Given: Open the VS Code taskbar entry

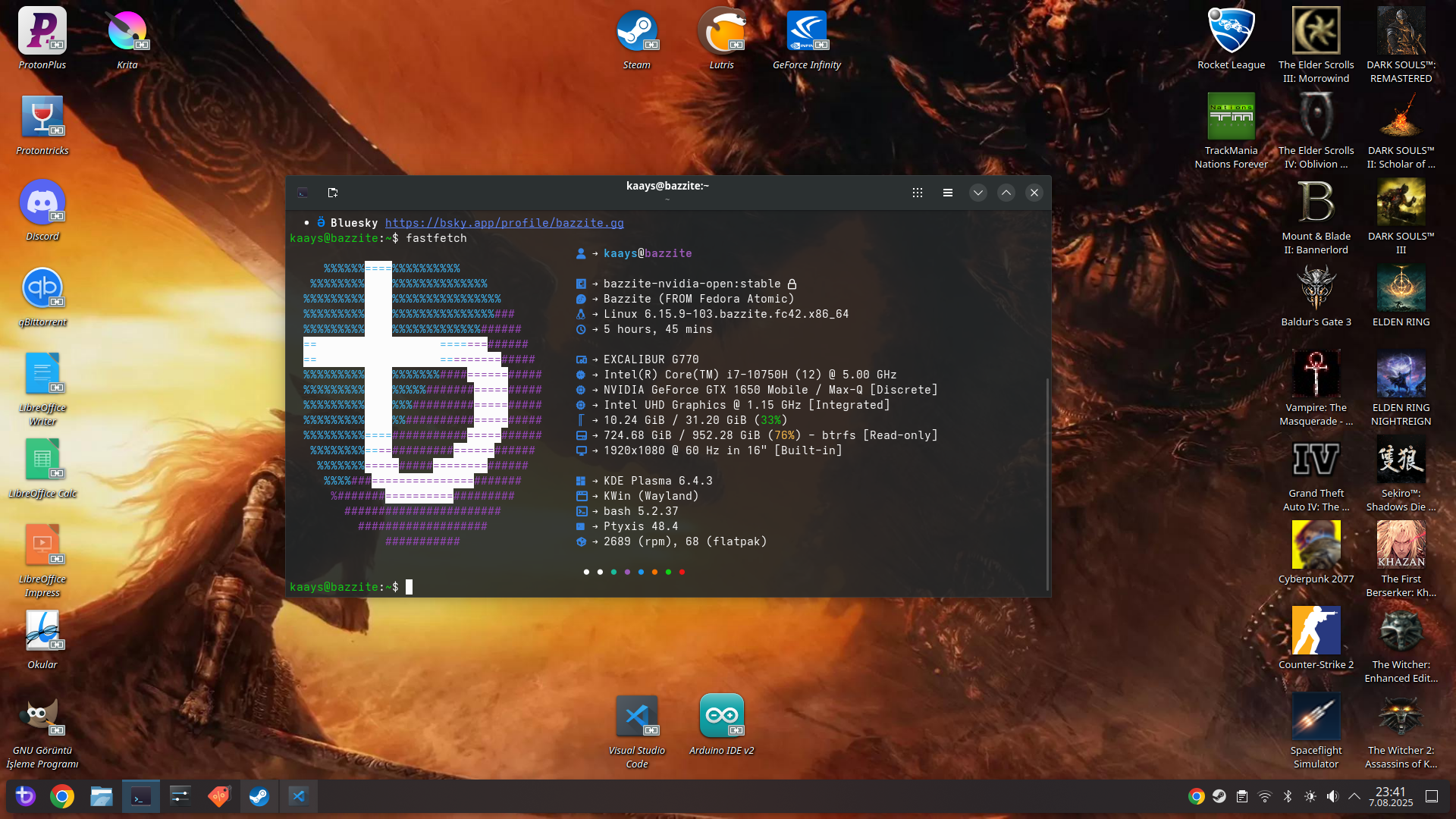Looking at the screenshot, I should click(299, 796).
